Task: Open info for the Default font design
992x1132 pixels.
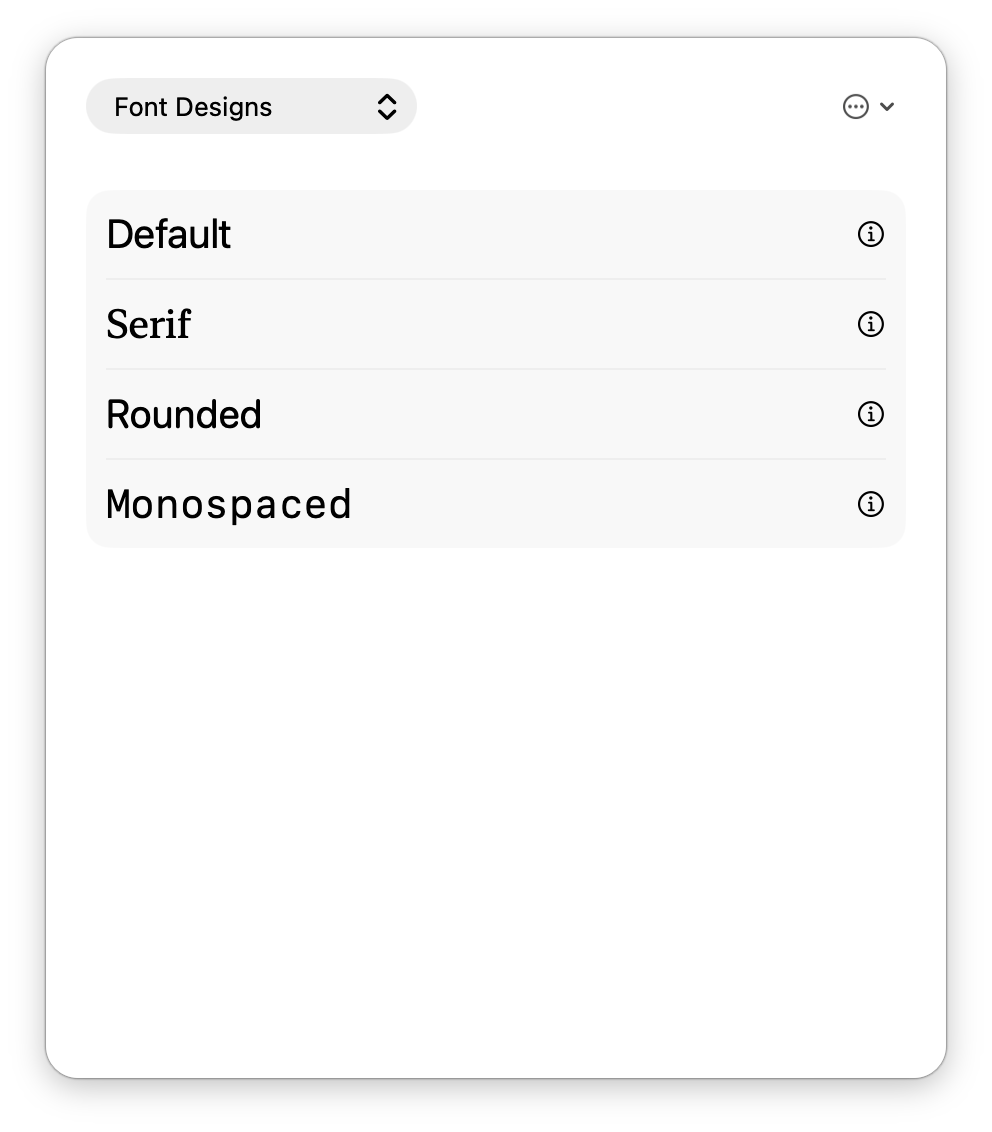Action: pyautogui.click(x=870, y=234)
